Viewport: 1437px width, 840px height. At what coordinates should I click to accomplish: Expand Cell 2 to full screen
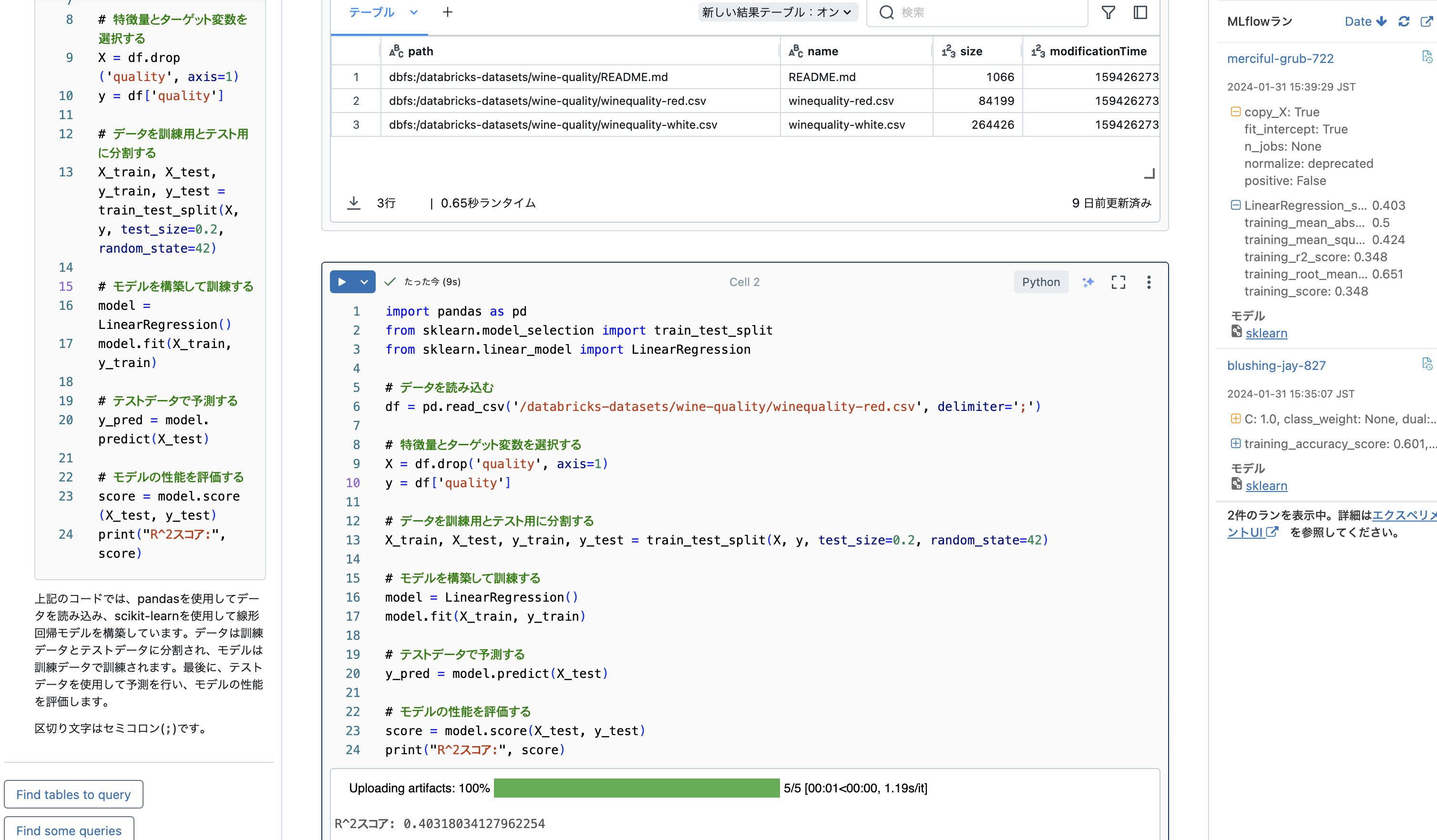pos(1118,282)
